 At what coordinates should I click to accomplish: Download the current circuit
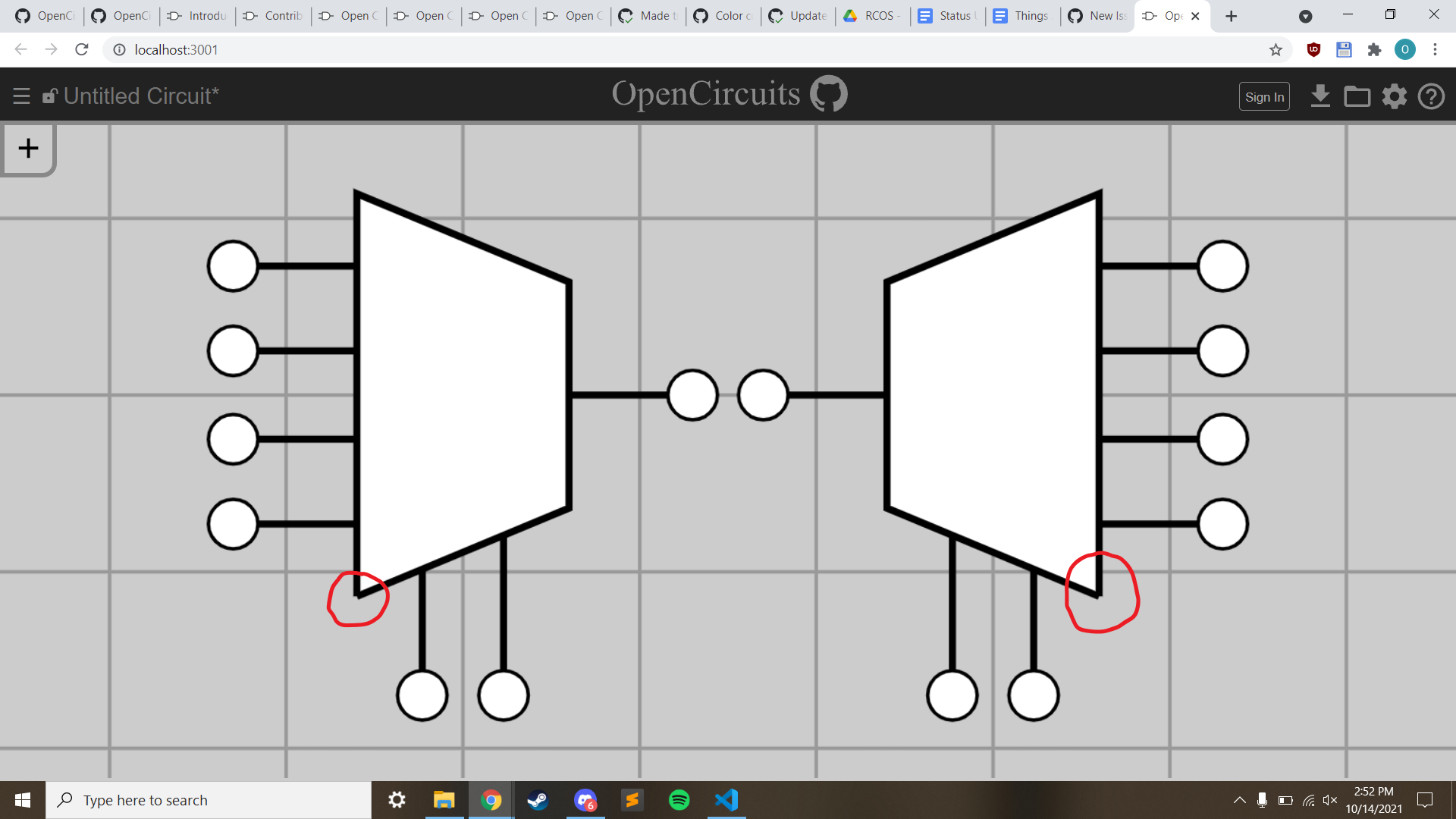pyautogui.click(x=1320, y=96)
